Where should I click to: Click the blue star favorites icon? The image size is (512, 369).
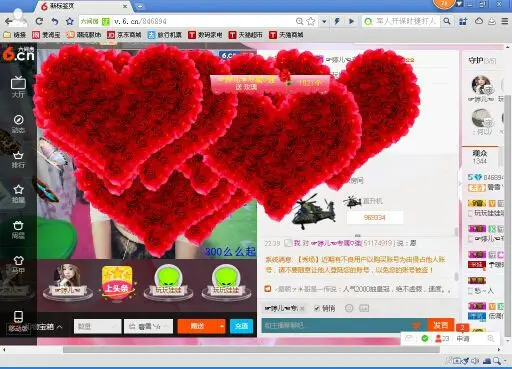[70, 21]
